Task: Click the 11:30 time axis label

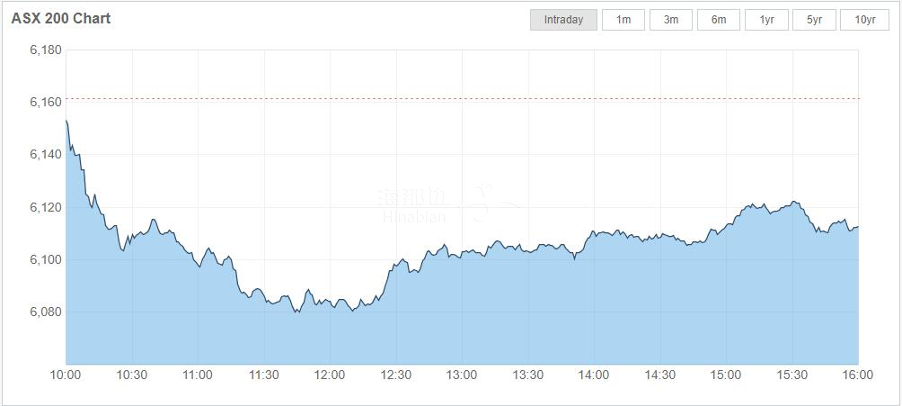Action: tap(264, 375)
